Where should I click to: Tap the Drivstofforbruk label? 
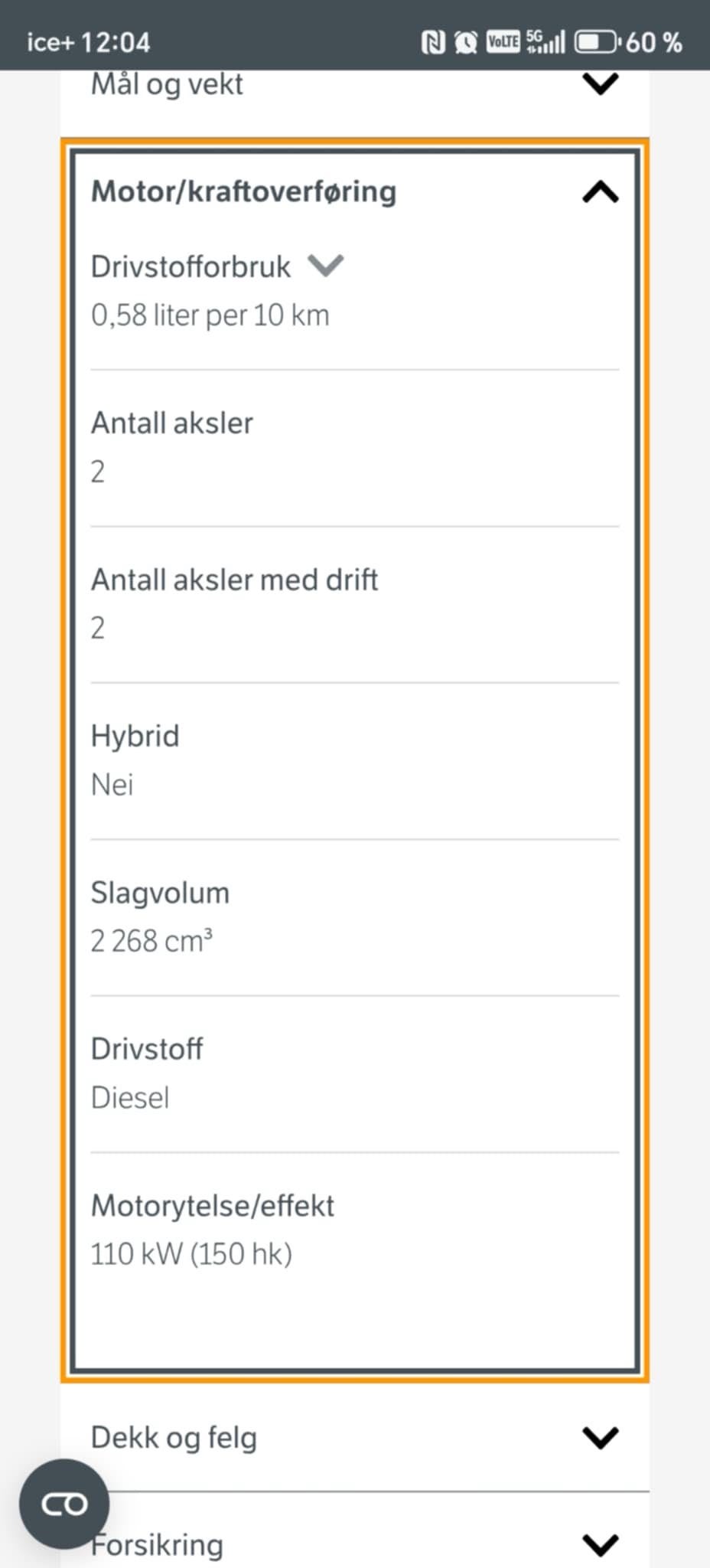coord(191,266)
